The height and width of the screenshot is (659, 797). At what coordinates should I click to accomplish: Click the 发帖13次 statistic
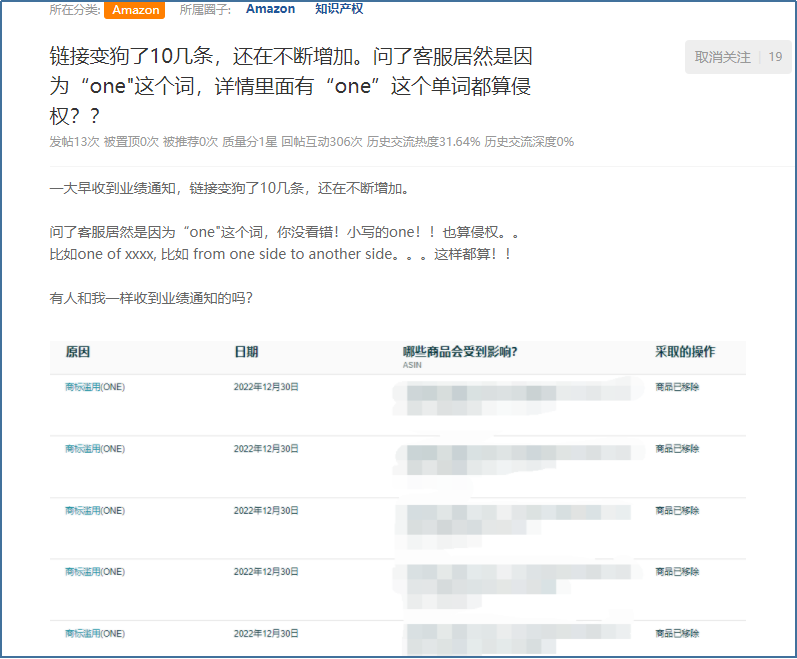click(x=74, y=142)
